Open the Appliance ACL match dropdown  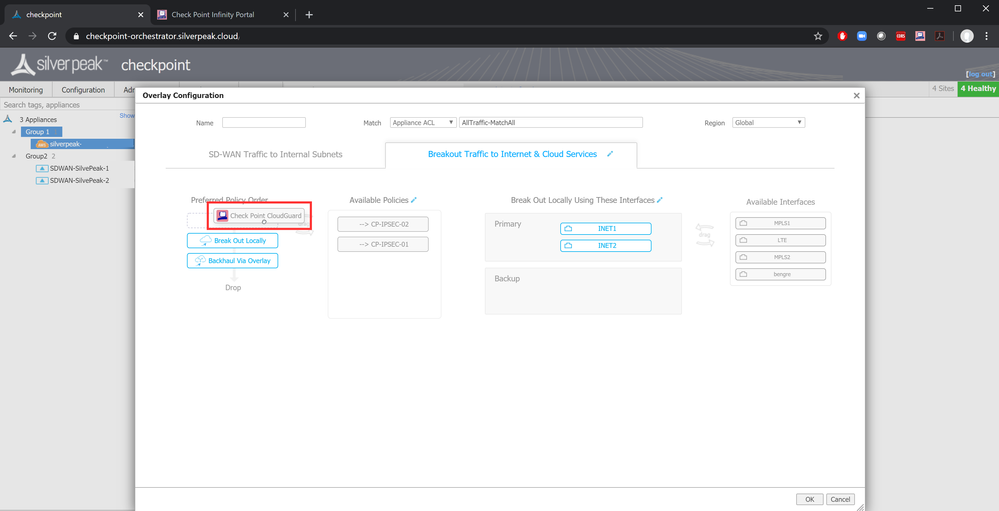pos(423,122)
